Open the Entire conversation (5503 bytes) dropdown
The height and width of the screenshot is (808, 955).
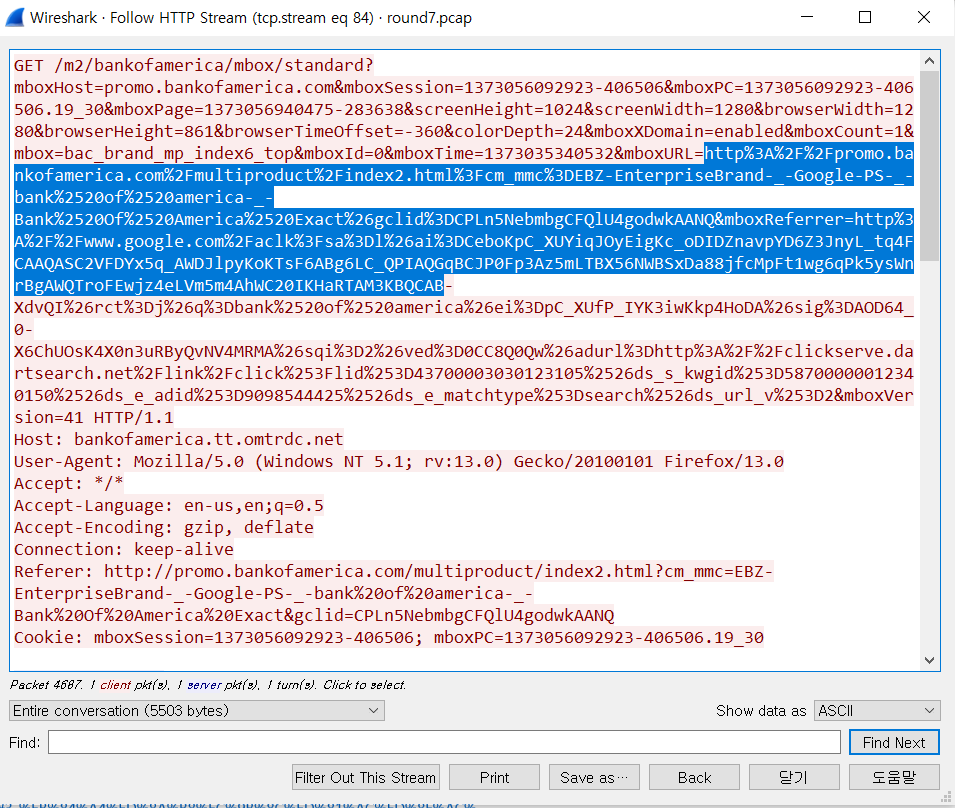pos(197,711)
